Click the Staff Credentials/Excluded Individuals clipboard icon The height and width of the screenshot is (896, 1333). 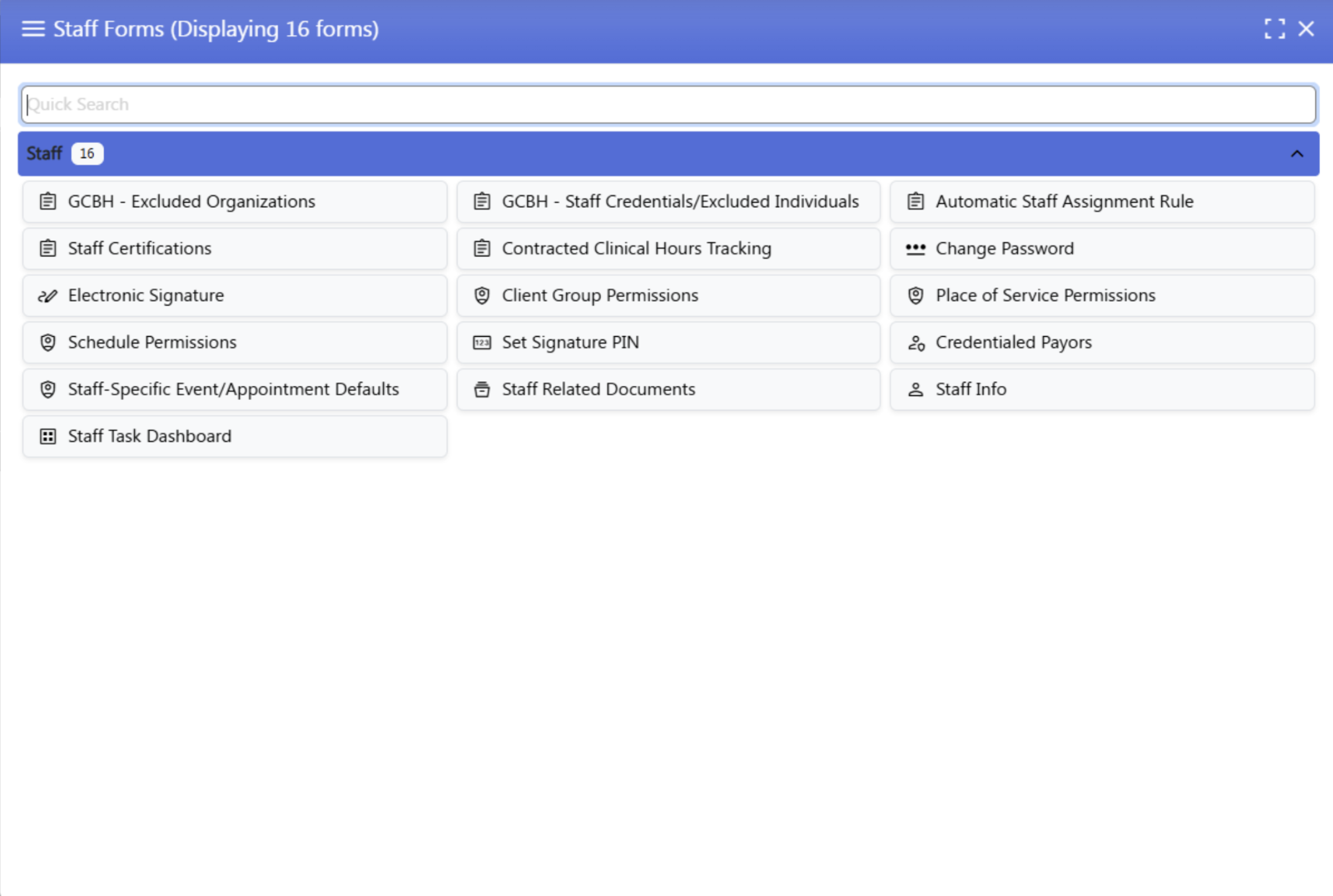coord(482,201)
